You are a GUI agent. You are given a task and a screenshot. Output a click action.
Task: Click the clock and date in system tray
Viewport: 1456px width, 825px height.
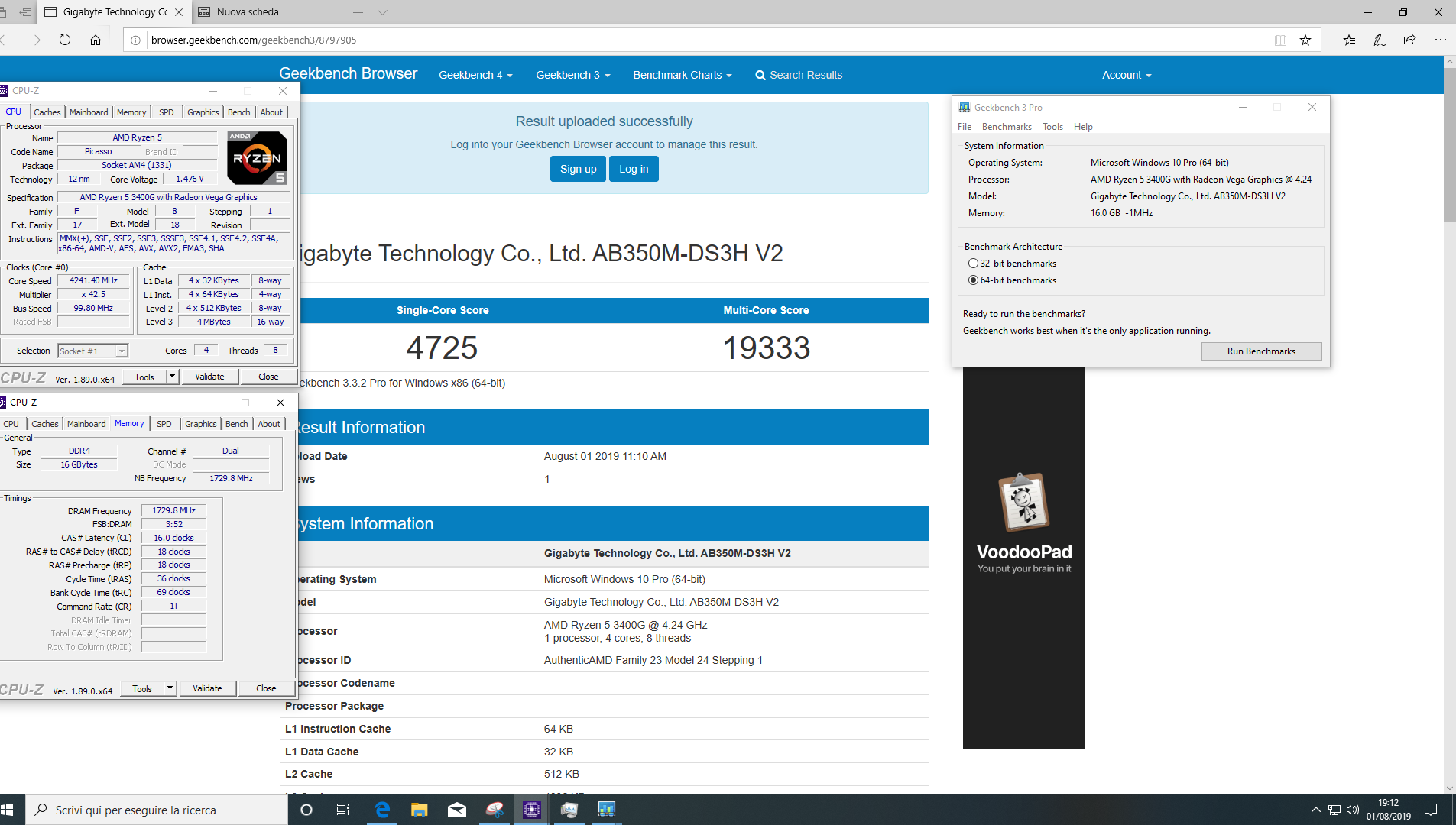tap(1389, 810)
